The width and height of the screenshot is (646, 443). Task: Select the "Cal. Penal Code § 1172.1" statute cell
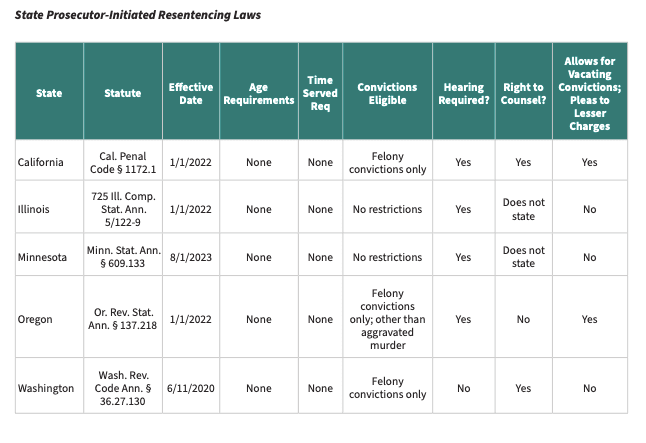(123, 162)
